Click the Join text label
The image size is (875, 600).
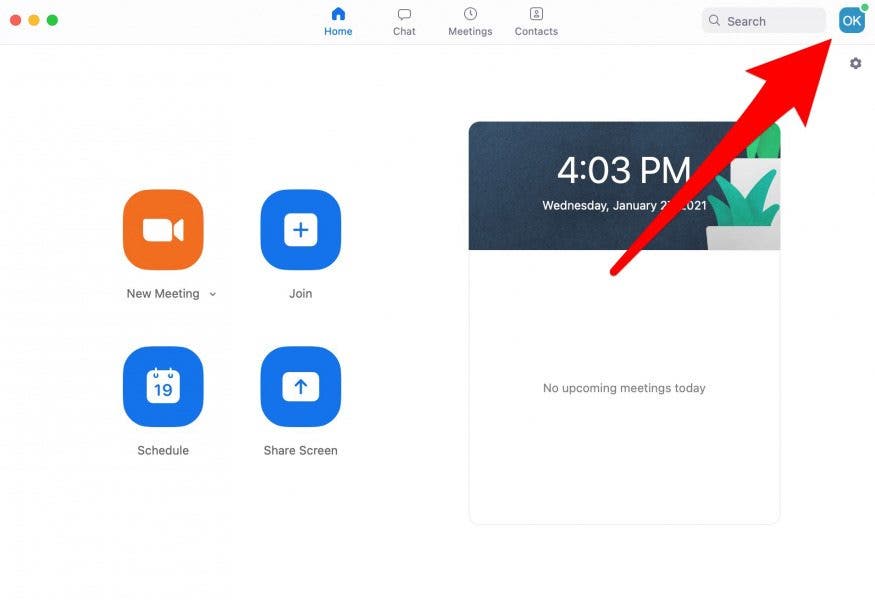(x=300, y=294)
